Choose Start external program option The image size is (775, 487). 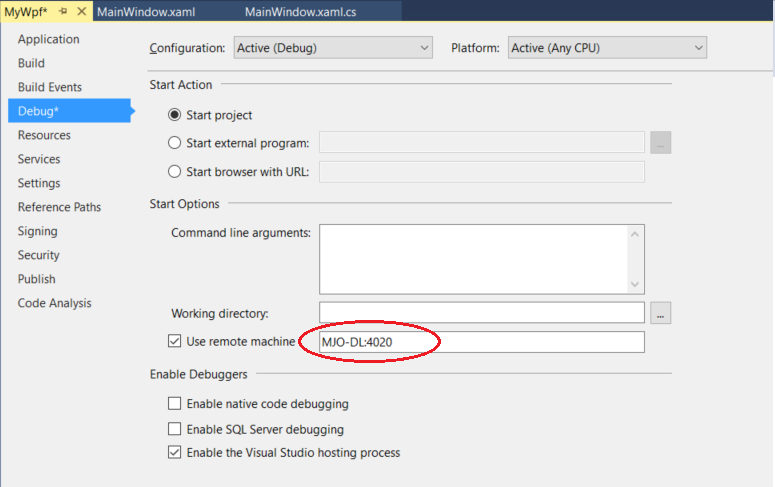(x=175, y=143)
